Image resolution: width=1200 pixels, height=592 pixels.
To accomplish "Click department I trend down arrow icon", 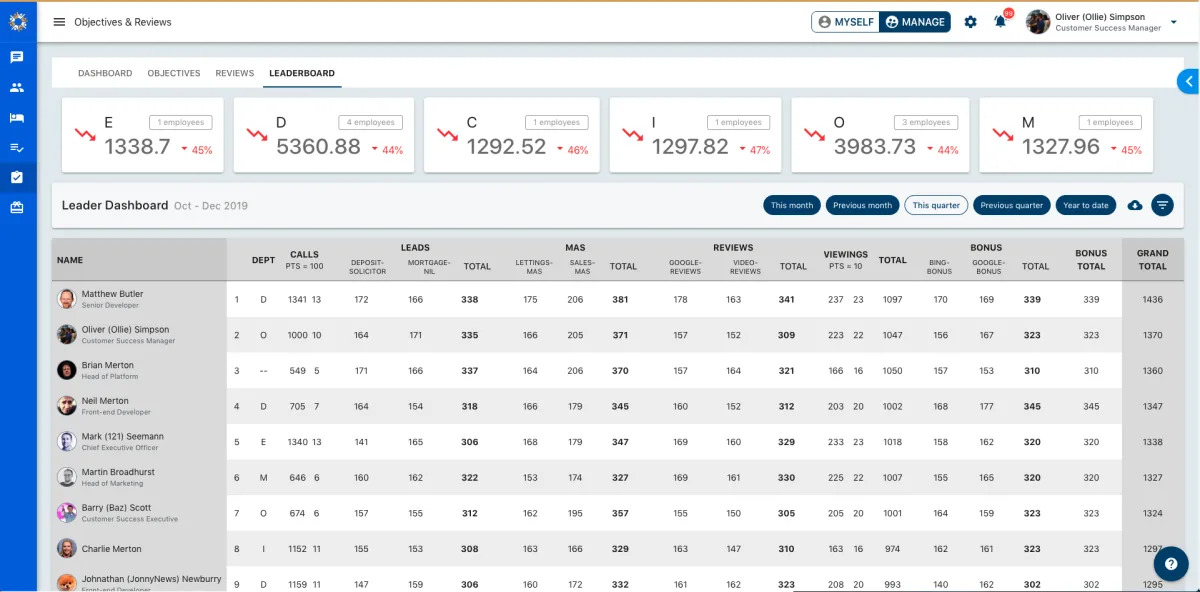I will (633, 135).
